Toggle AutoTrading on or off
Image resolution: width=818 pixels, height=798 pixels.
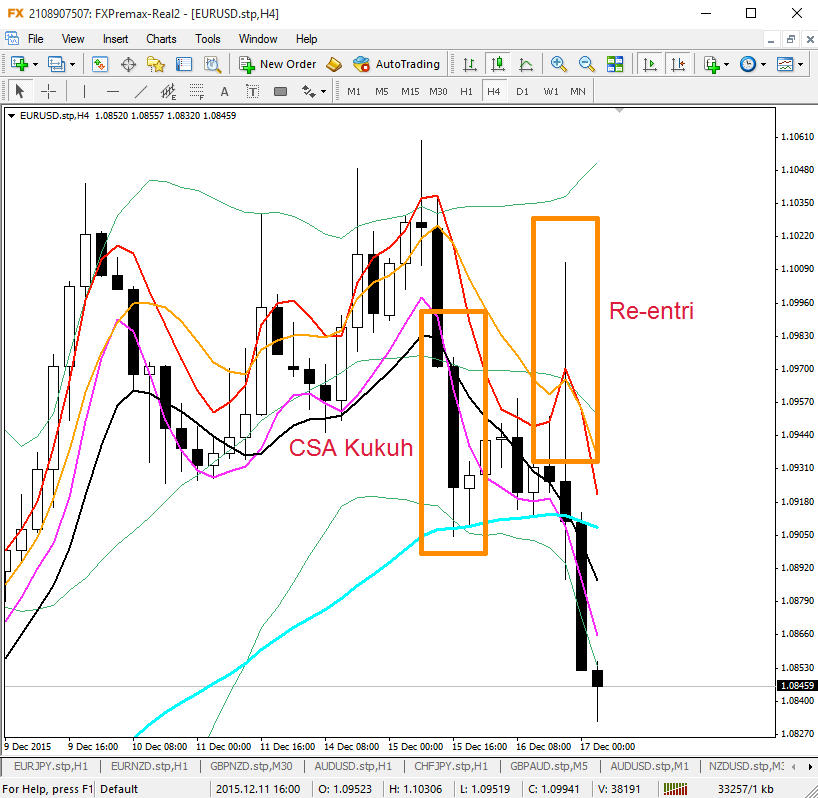point(396,64)
